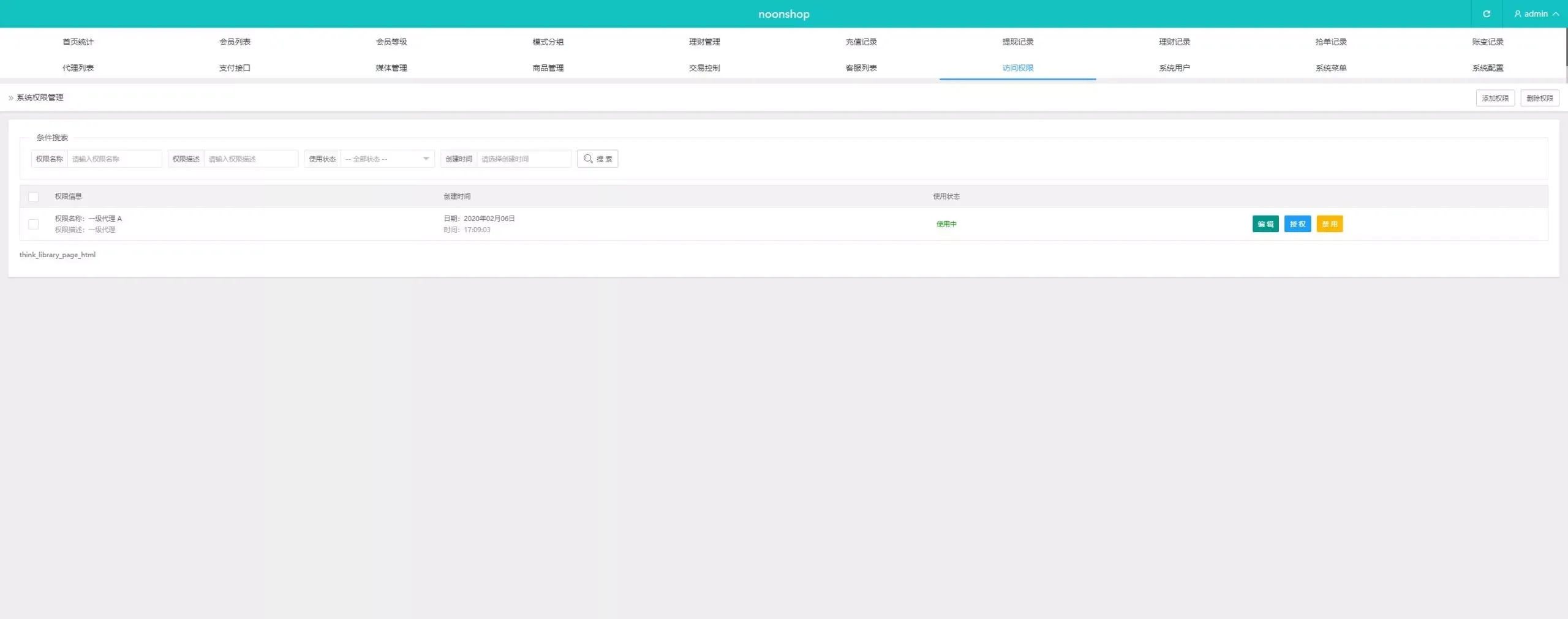Viewport: 1568px width, 619px height.
Task: Click the noonshop title text
Action: pos(783,14)
